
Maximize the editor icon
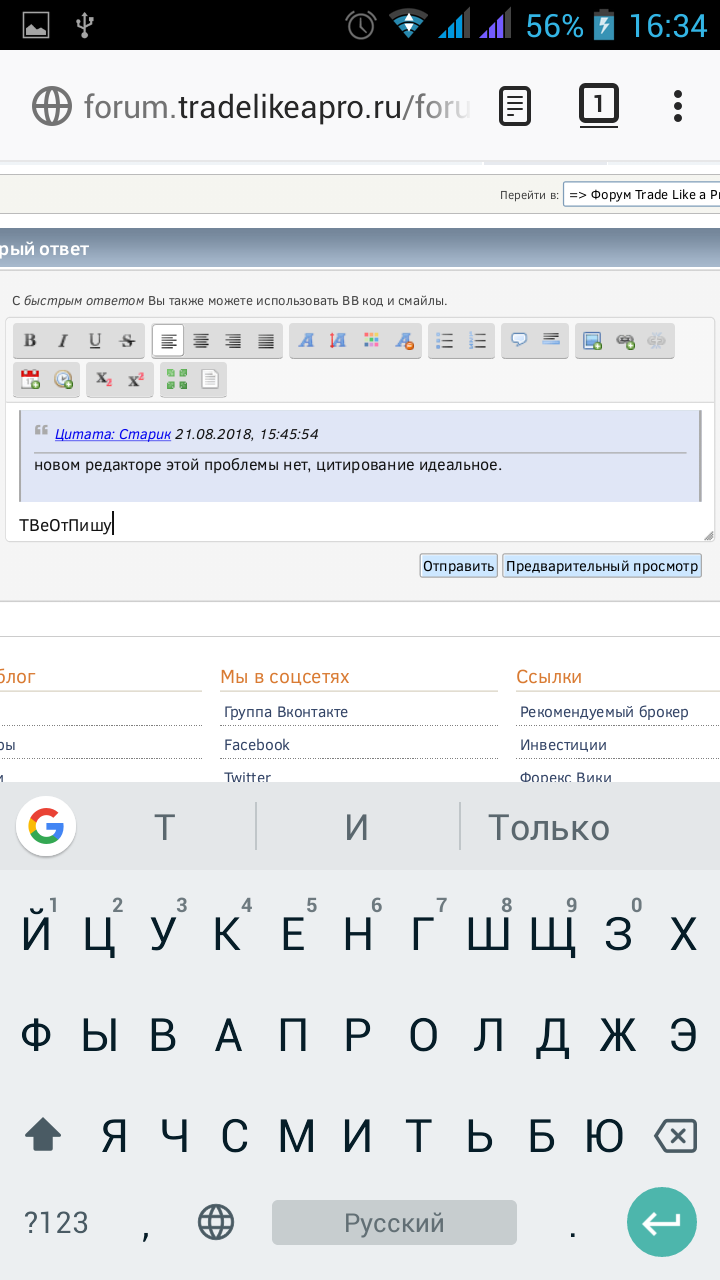(177, 379)
